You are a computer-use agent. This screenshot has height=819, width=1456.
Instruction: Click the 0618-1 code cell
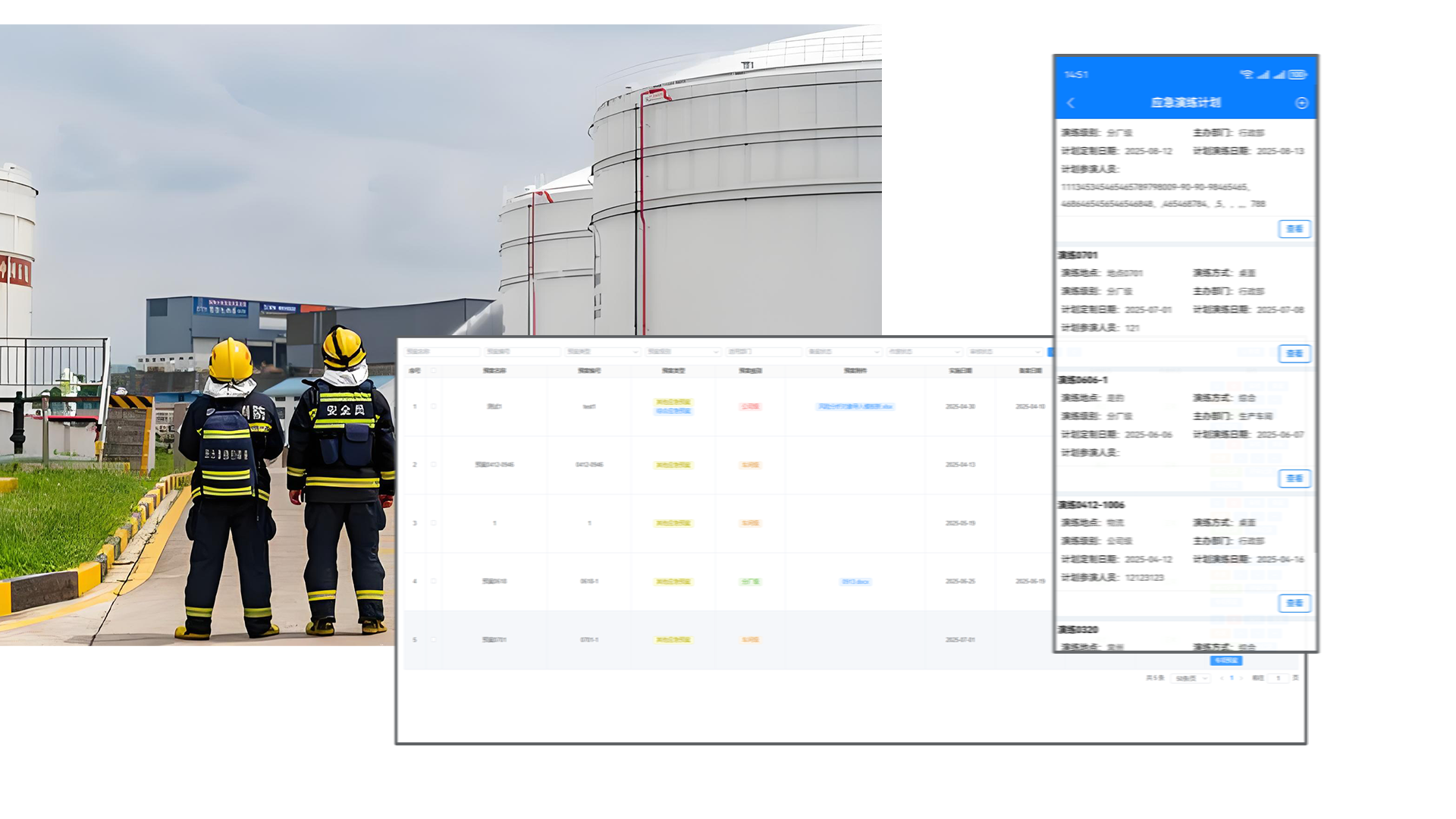[589, 582]
